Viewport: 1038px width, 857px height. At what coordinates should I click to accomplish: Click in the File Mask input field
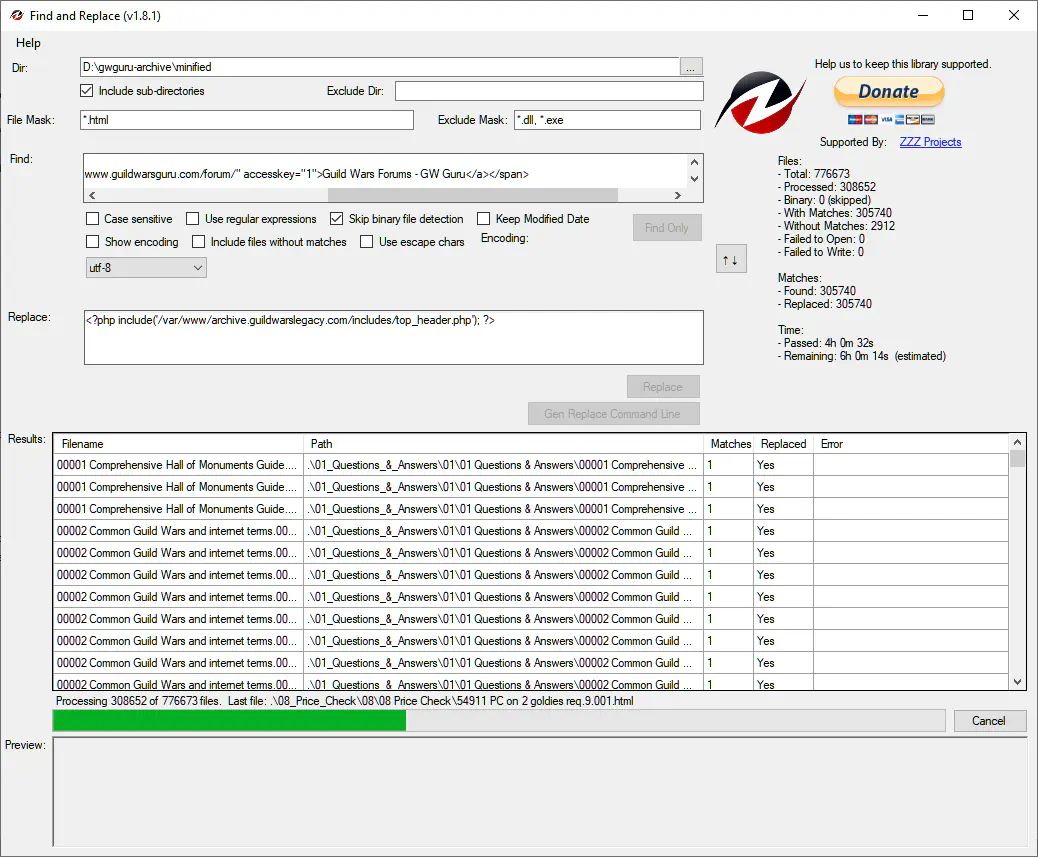(247, 120)
